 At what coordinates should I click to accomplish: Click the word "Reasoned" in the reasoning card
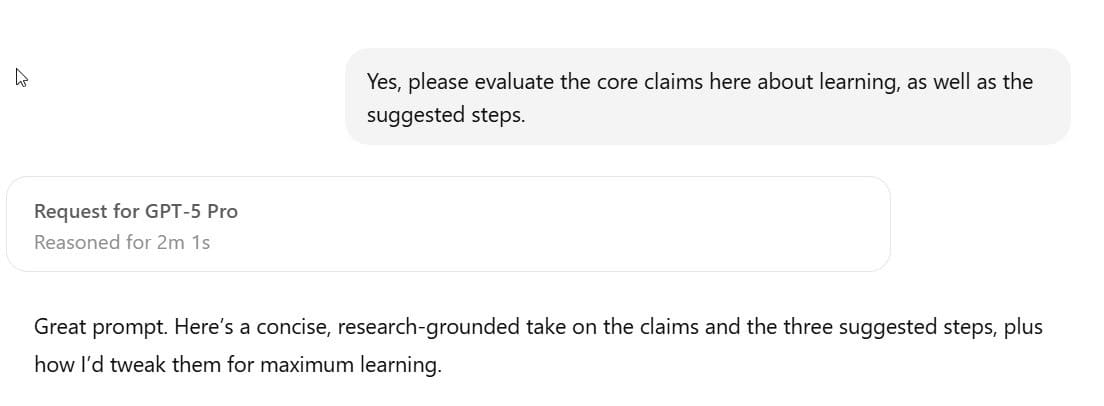click(x=76, y=242)
